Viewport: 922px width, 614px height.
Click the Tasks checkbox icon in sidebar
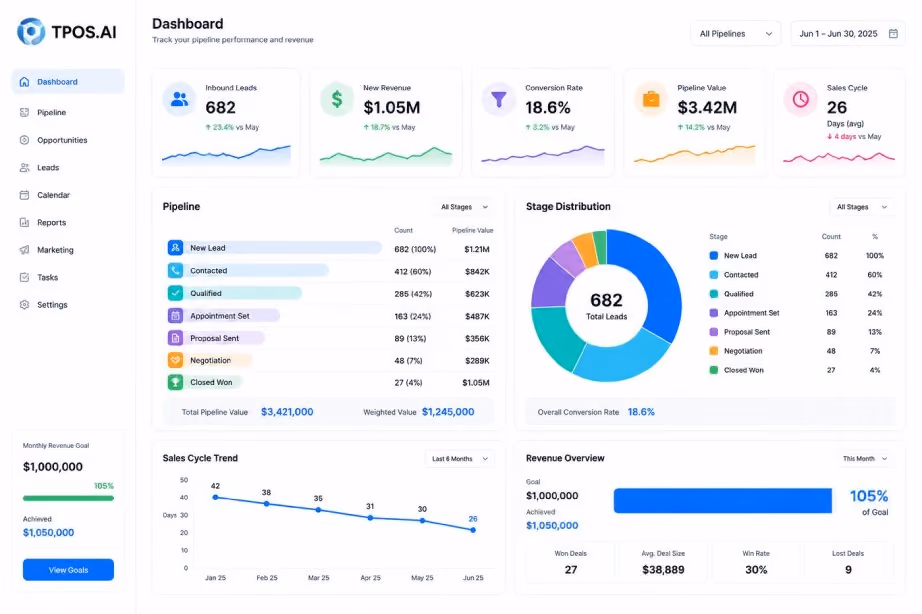point(24,277)
